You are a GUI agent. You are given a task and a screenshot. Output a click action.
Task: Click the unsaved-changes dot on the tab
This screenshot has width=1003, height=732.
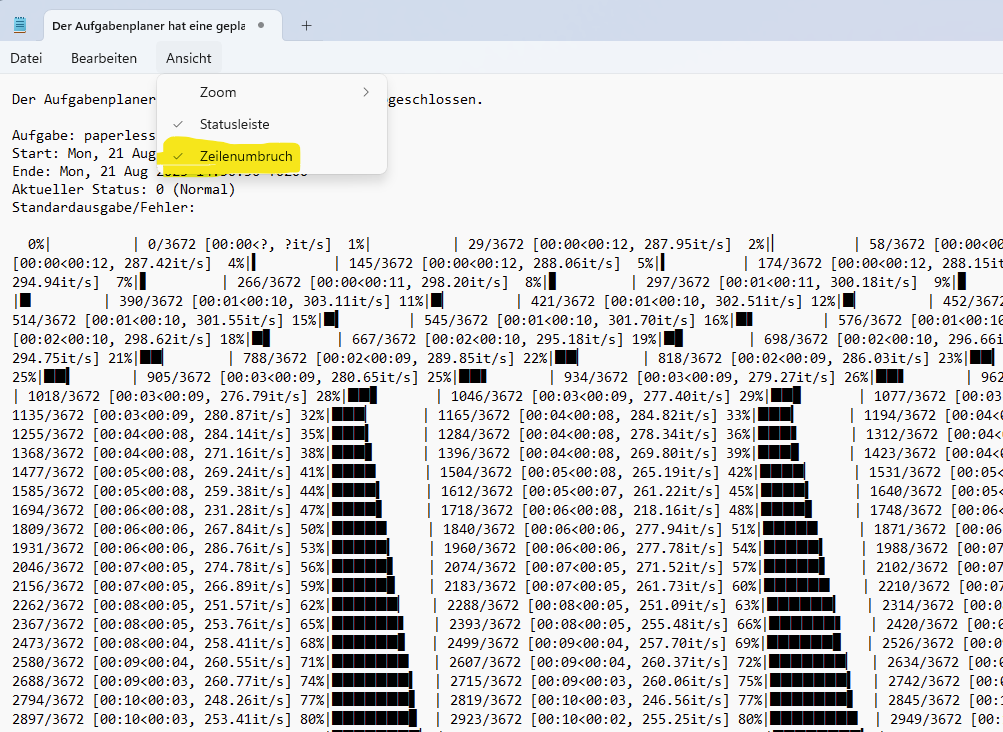click(261, 25)
